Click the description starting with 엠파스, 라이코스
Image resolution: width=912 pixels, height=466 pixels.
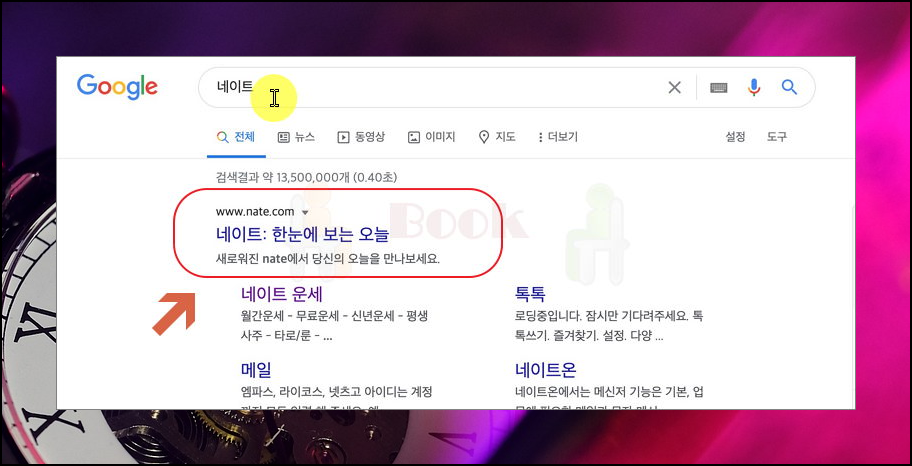click(x=336, y=399)
